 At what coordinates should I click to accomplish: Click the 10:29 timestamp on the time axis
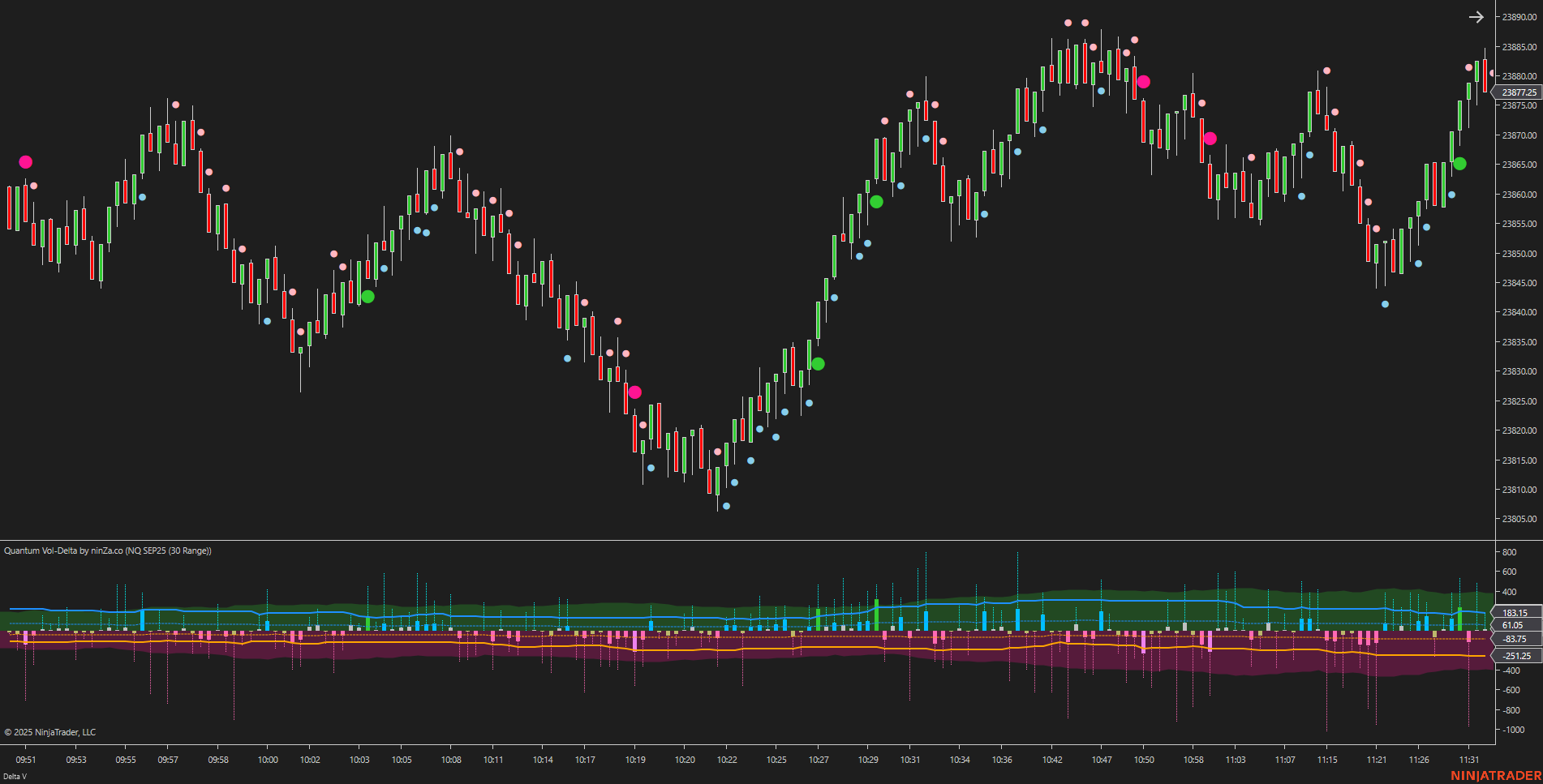coord(869,760)
